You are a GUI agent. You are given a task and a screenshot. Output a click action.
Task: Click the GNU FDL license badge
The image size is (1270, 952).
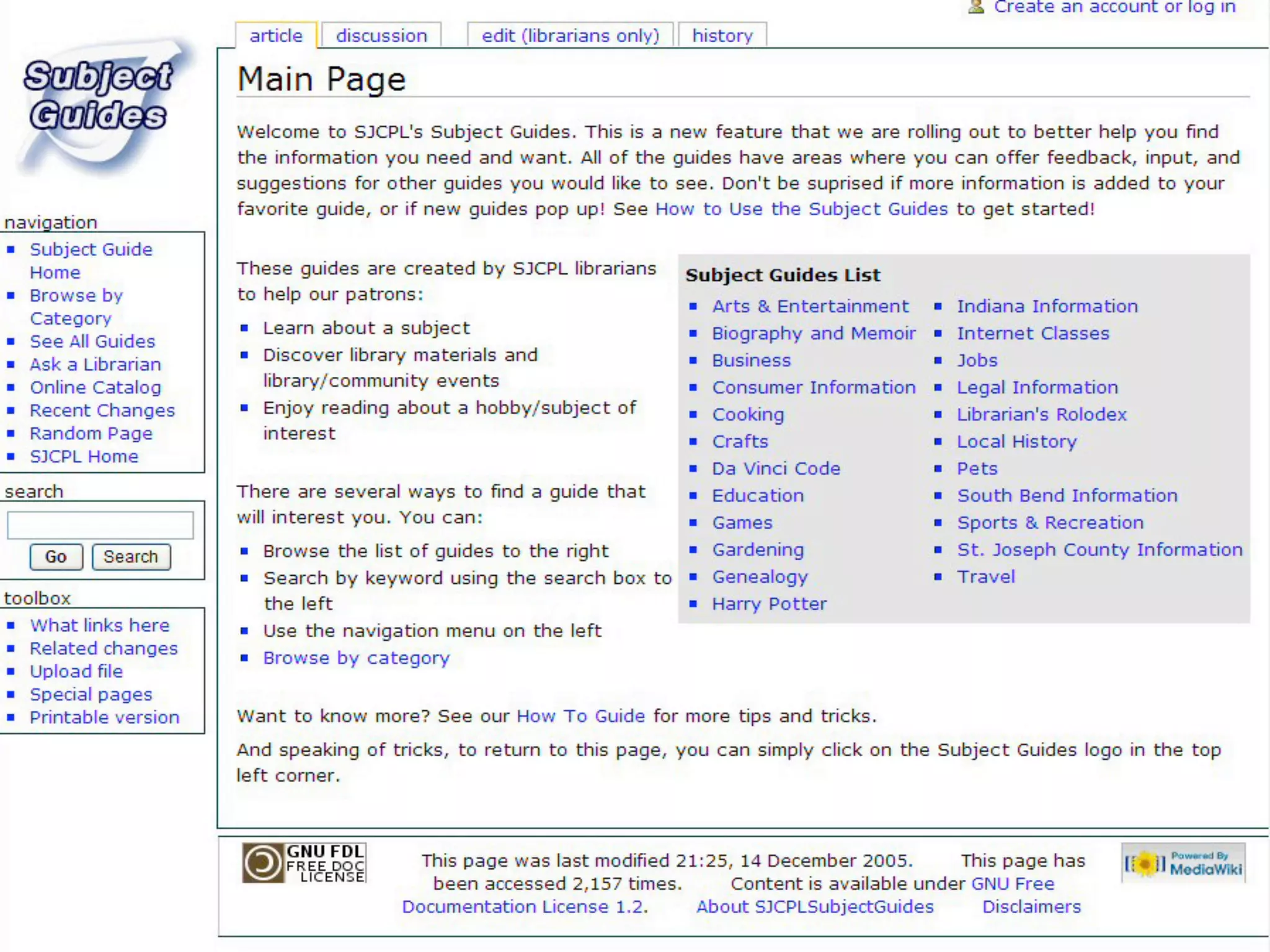(304, 862)
